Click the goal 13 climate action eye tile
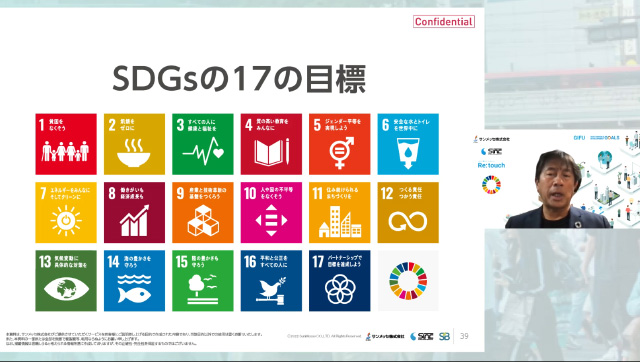The width and height of the screenshot is (640, 362). 66,281
